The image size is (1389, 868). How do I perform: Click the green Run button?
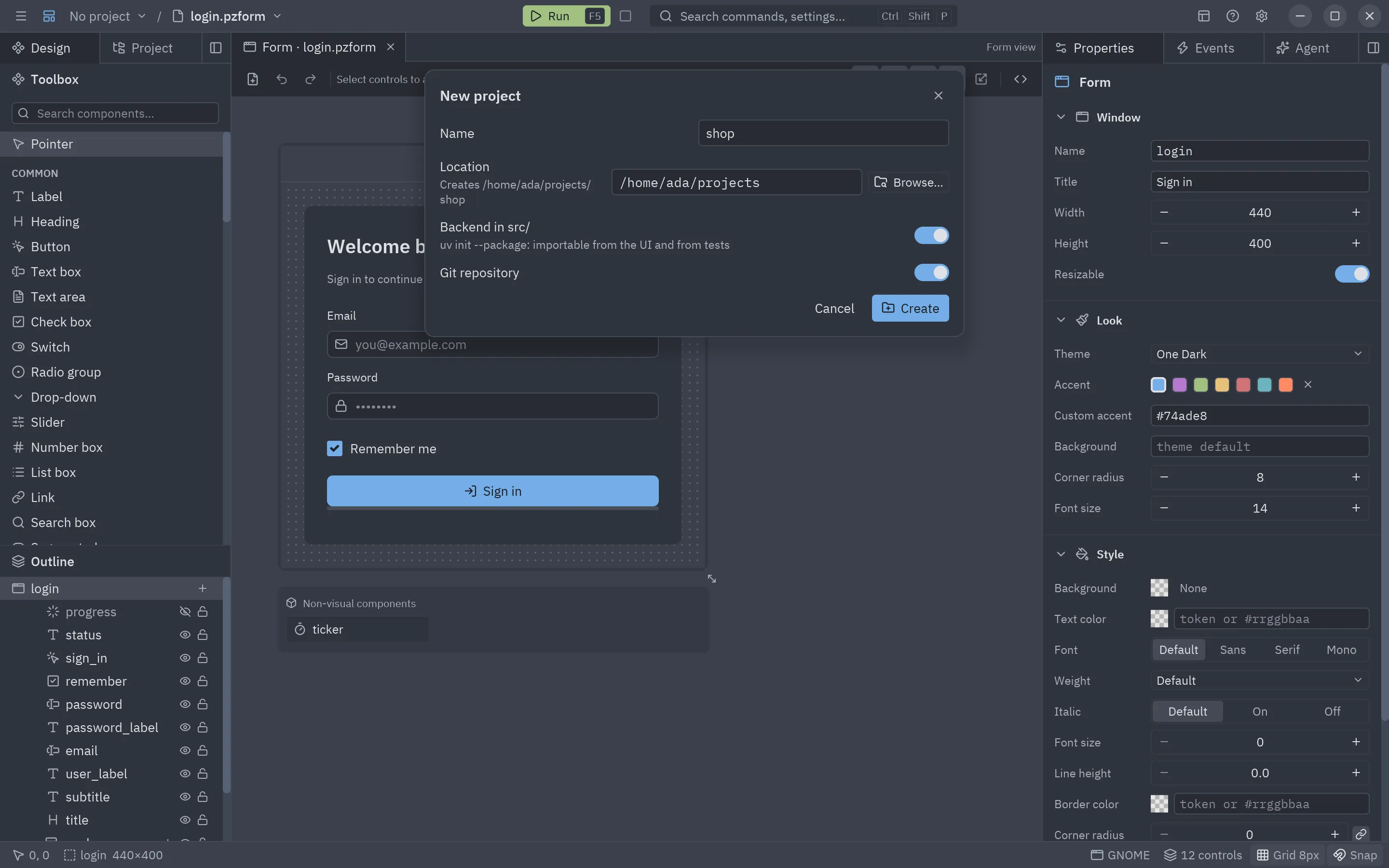click(566, 16)
